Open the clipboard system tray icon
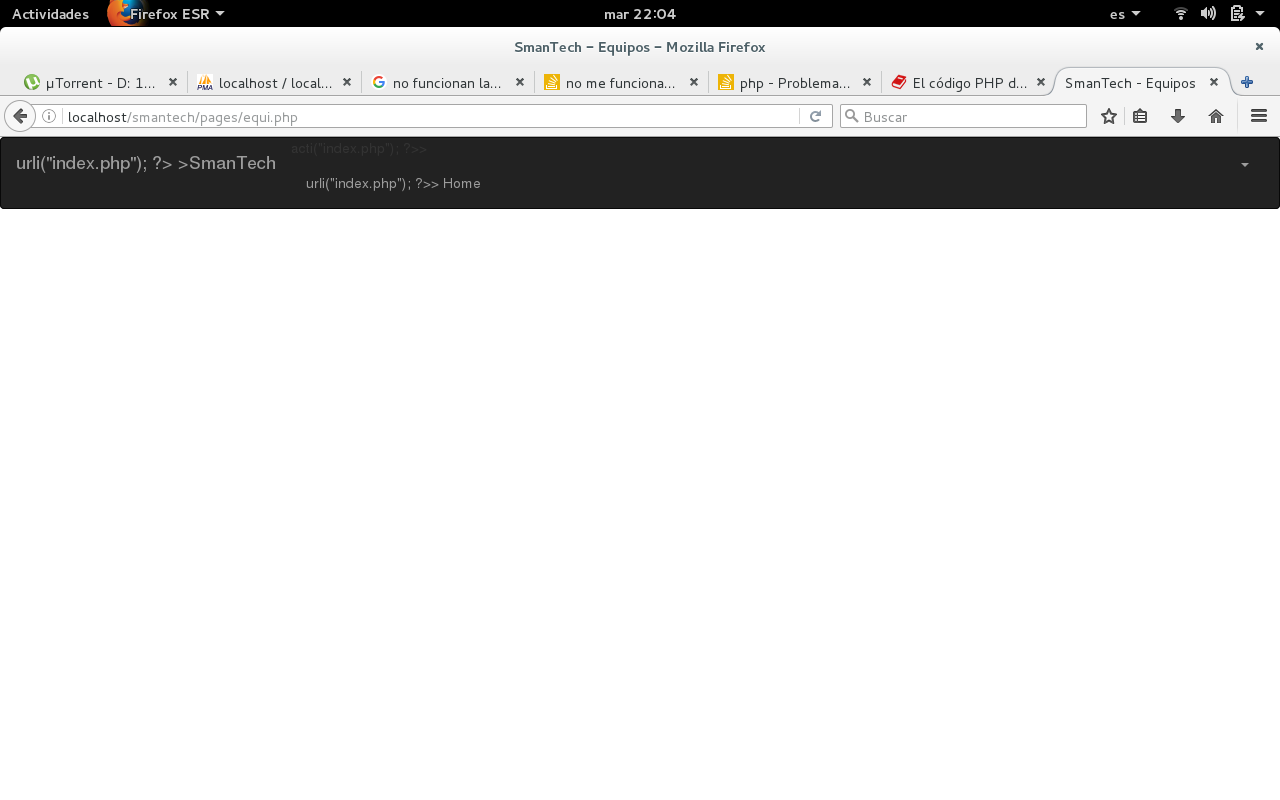1280x800 pixels. (x=1237, y=14)
